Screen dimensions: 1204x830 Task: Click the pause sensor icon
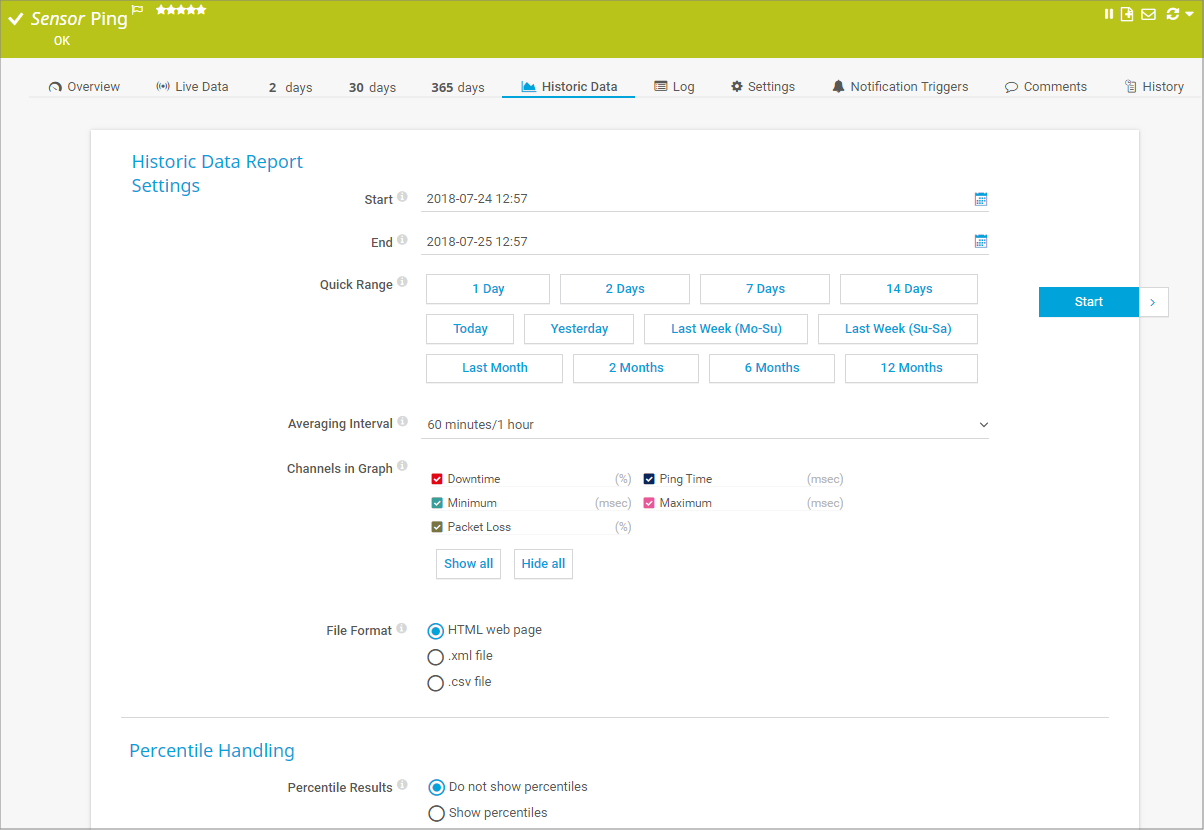coord(1109,14)
